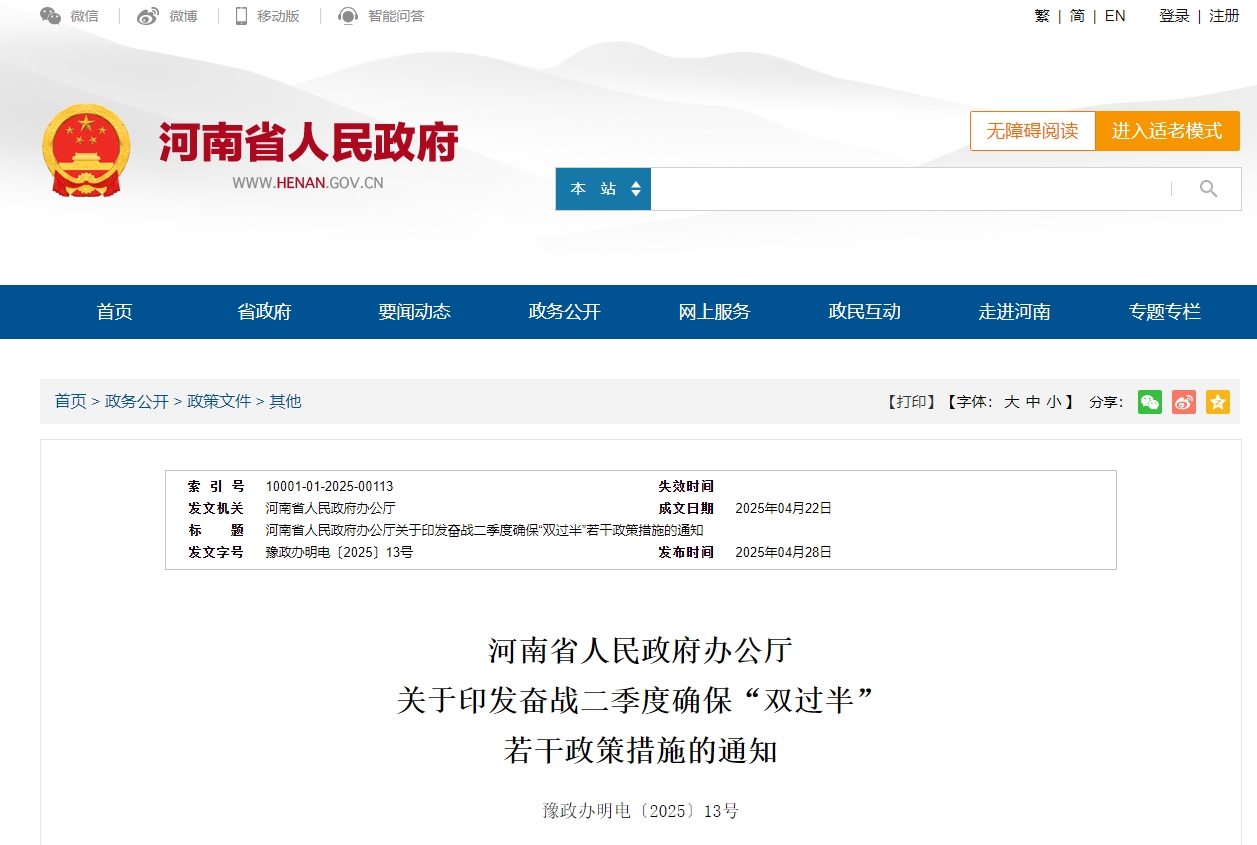Share the article via the red Weibo icon

pyautogui.click(x=1184, y=402)
